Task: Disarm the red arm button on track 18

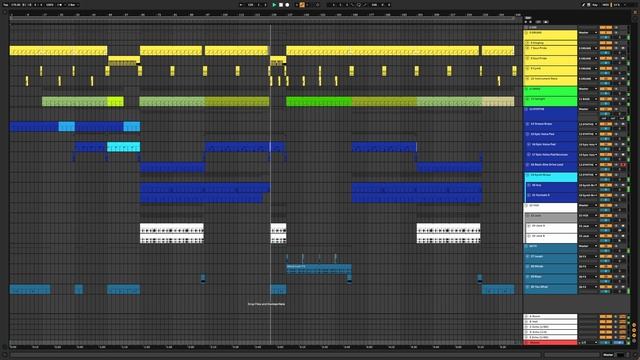Action: click(x=623, y=164)
